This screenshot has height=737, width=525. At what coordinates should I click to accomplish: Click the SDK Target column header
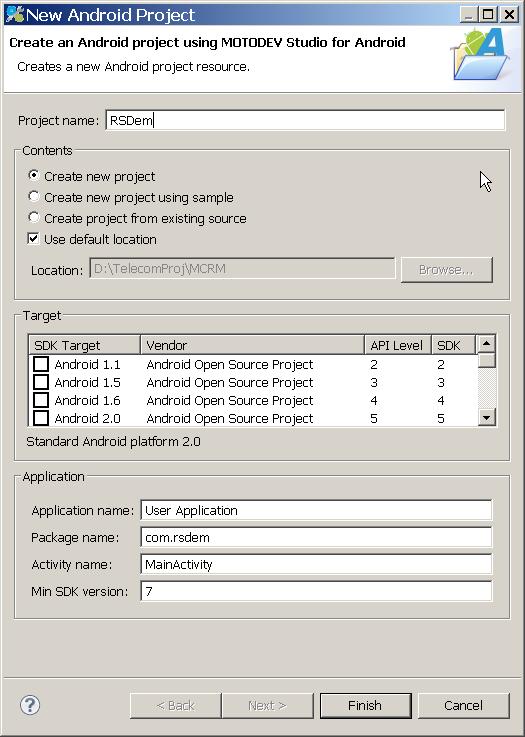tap(85, 345)
